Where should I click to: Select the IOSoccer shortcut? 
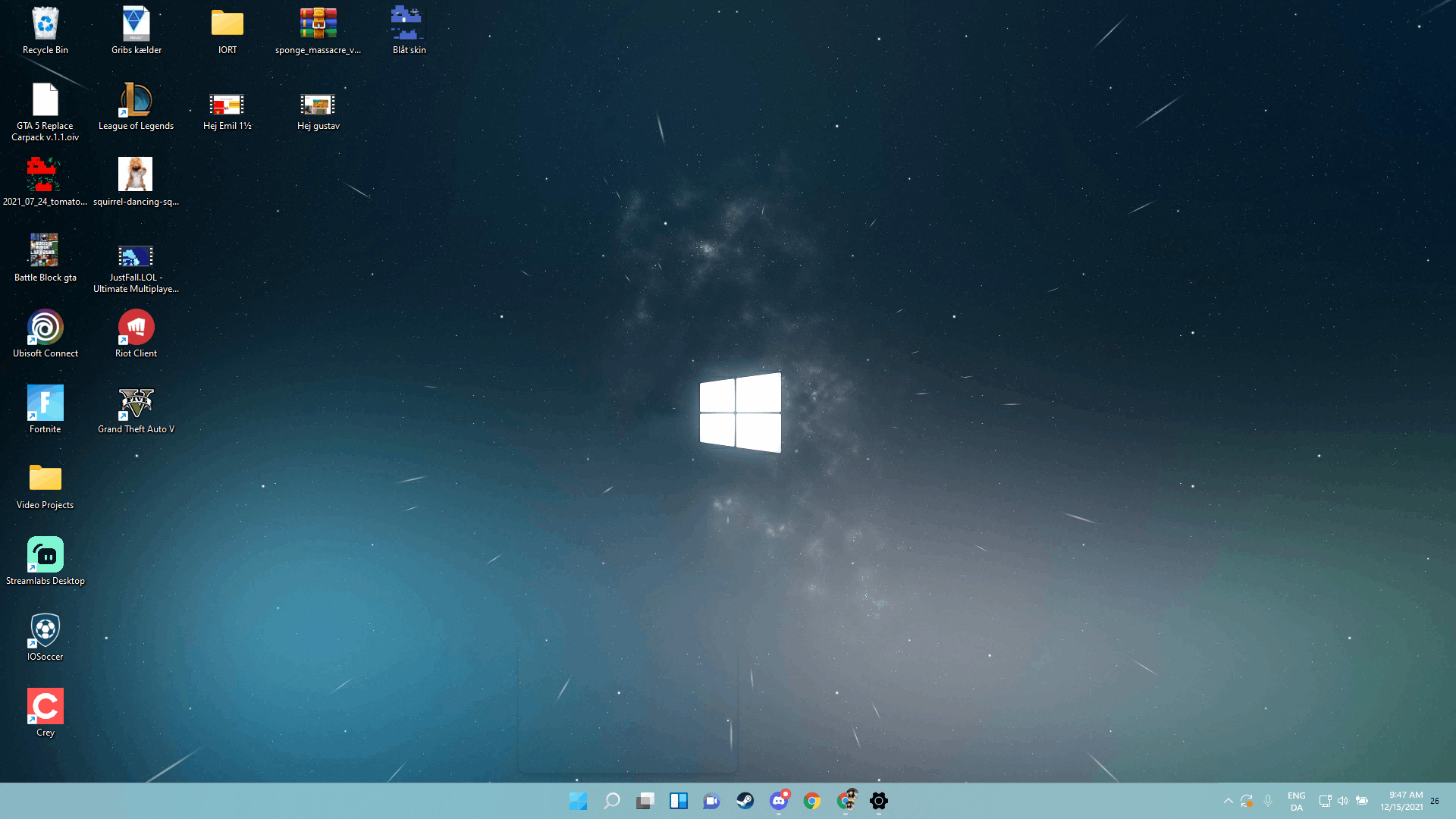click(x=45, y=637)
